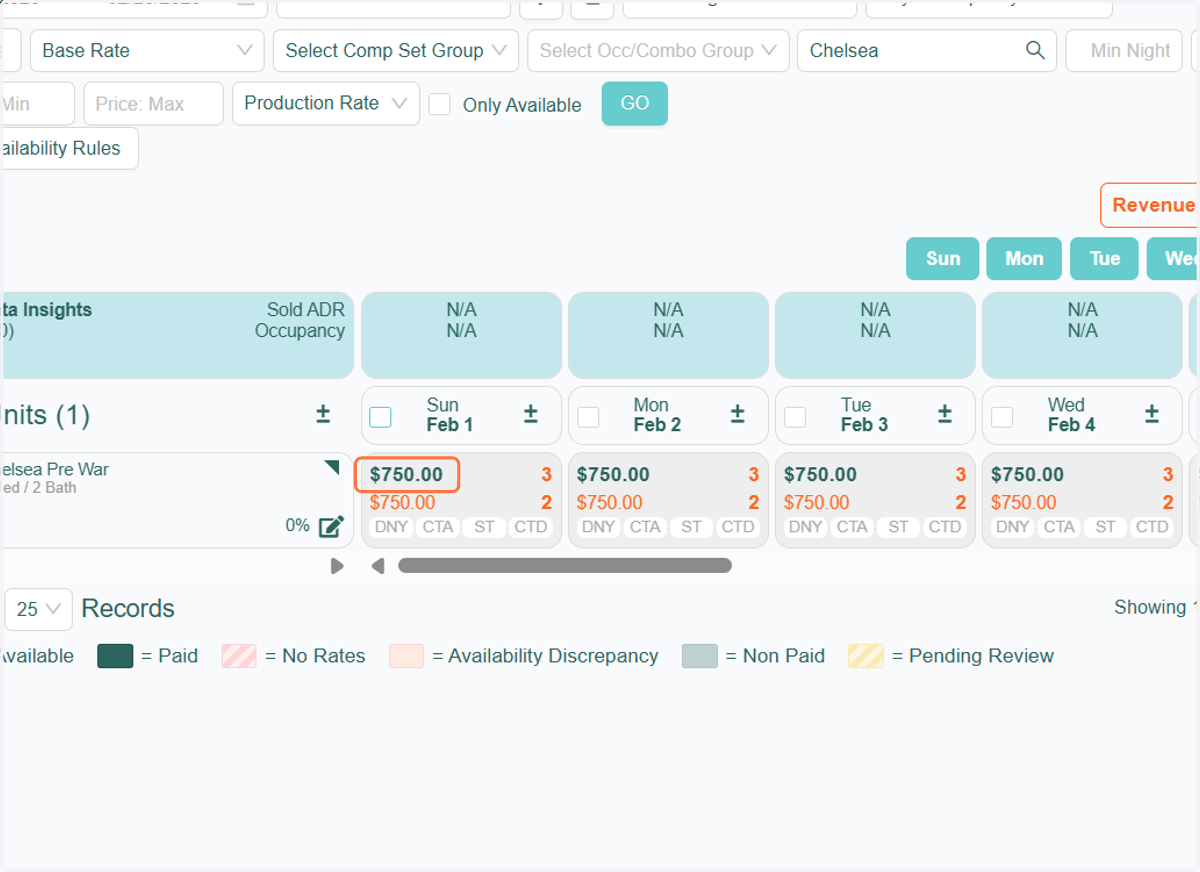Click Sold ADR Occupancy insights label

tap(299, 320)
